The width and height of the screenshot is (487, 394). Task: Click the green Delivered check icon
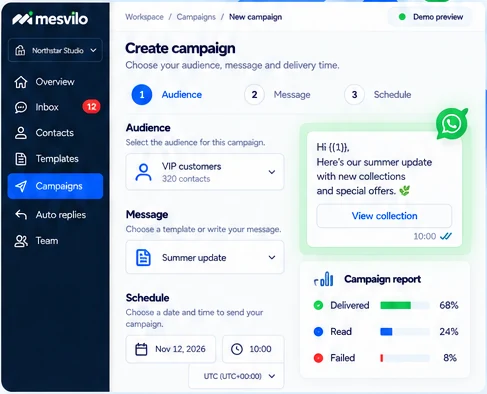pos(318,305)
